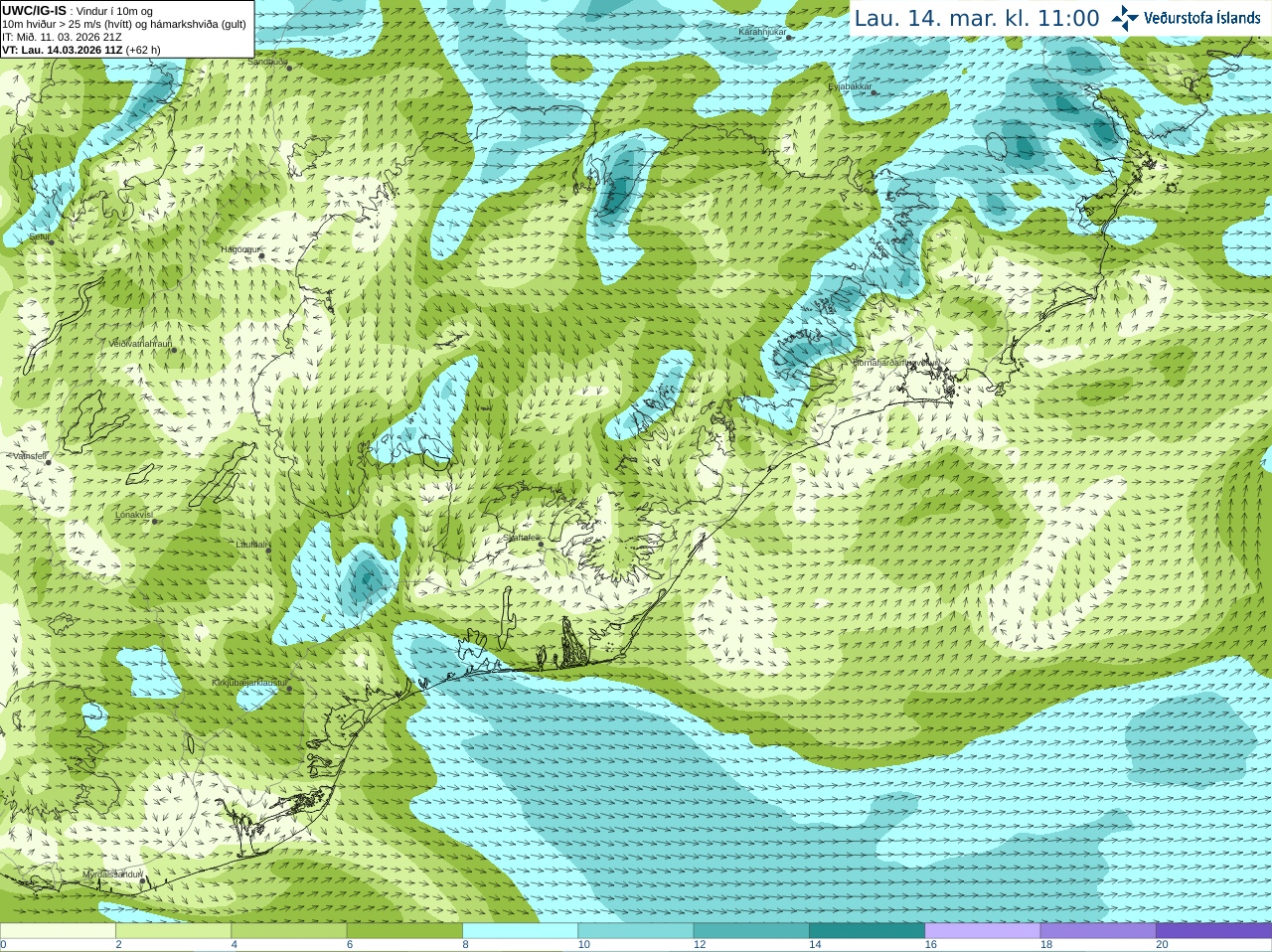Click the IT: Mið. 11. 03. 2026 21Z line

click(x=62, y=37)
